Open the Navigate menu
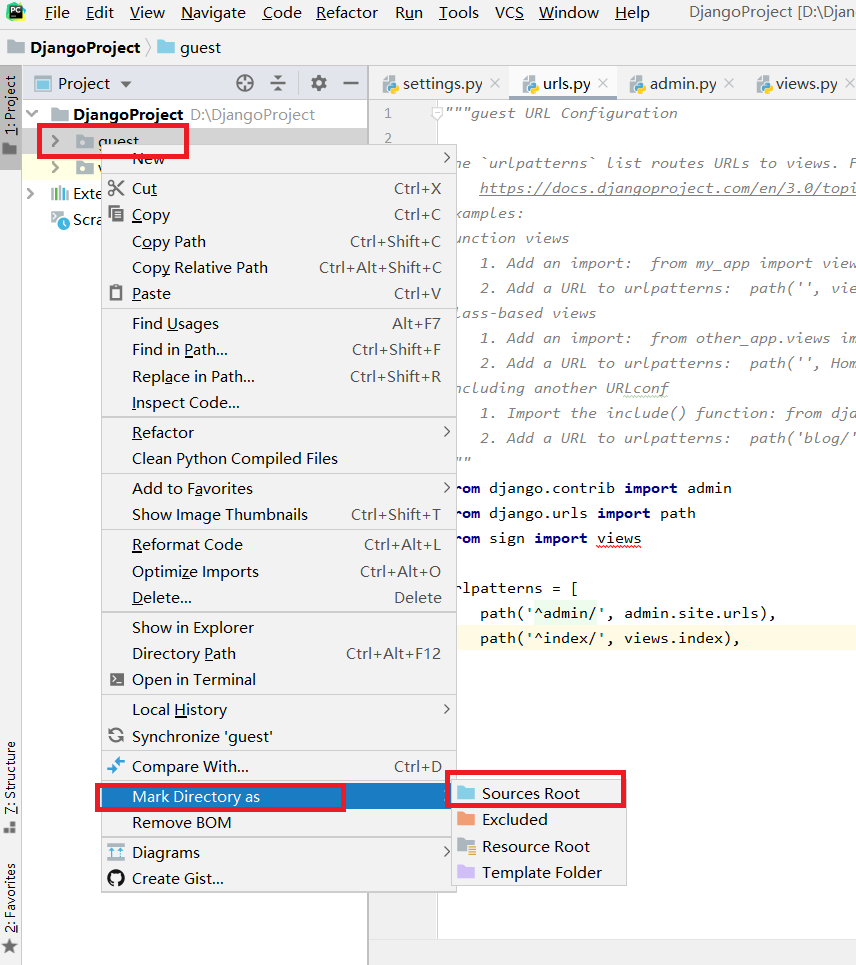This screenshot has width=856, height=965. point(213,12)
